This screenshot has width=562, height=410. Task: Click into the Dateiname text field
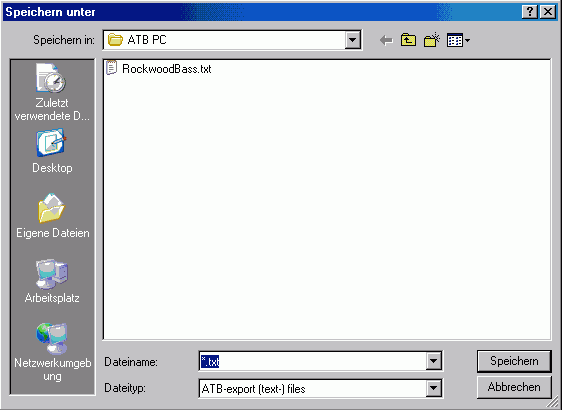pos(313,361)
